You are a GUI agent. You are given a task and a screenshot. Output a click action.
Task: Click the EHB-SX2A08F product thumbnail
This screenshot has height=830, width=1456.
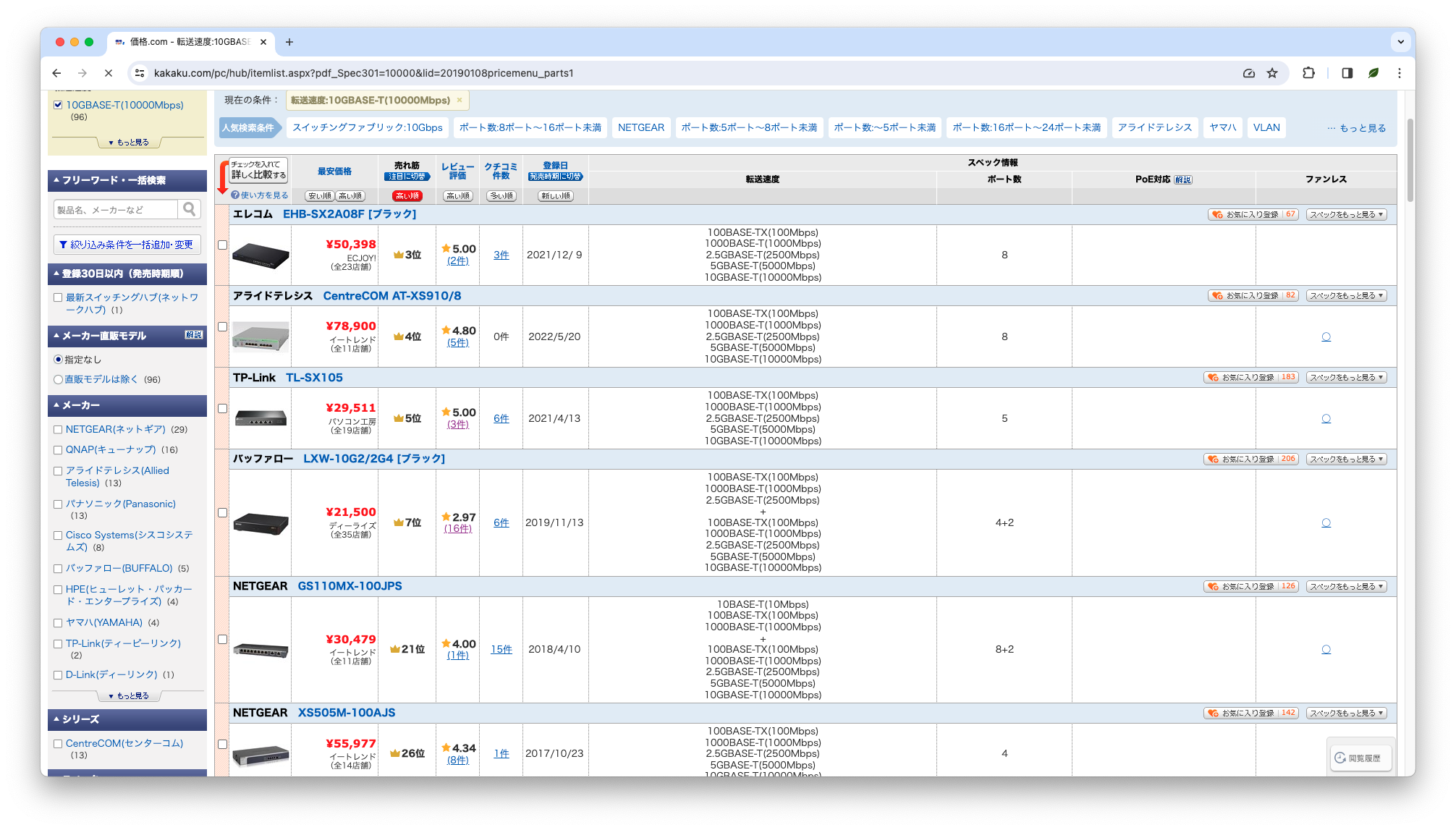261,255
